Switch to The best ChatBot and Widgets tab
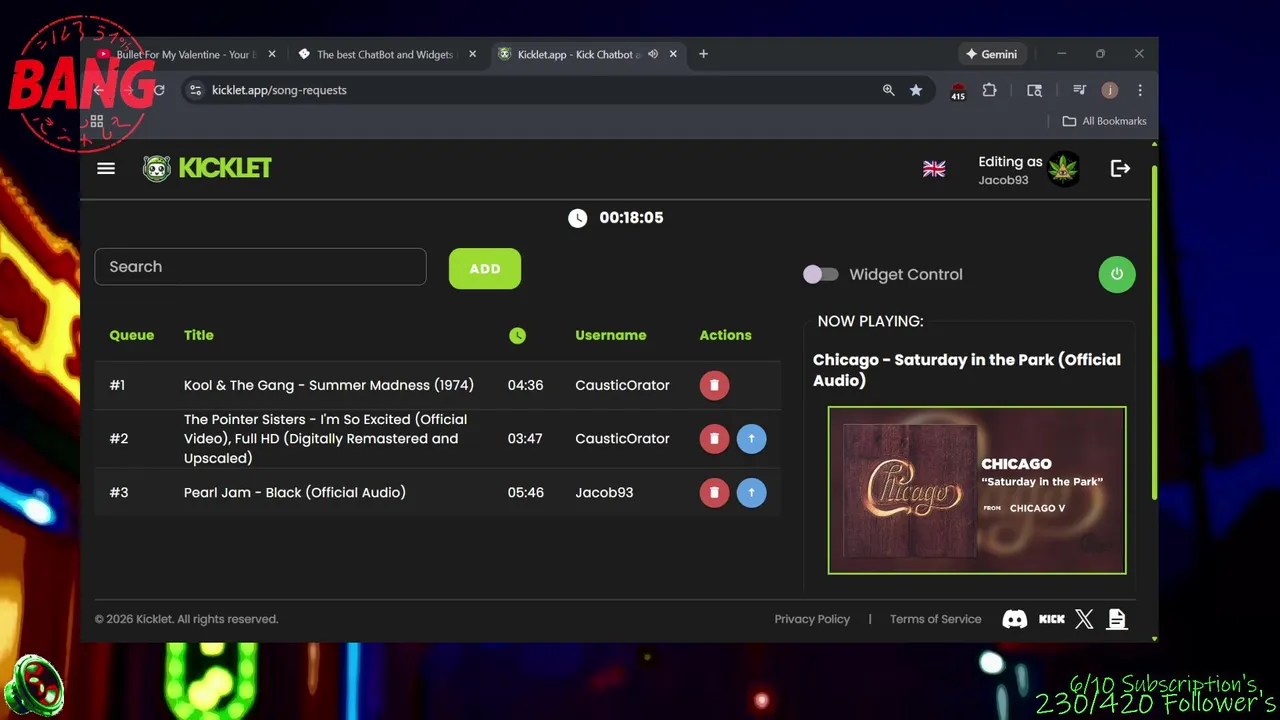The image size is (1280, 720). point(385,54)
